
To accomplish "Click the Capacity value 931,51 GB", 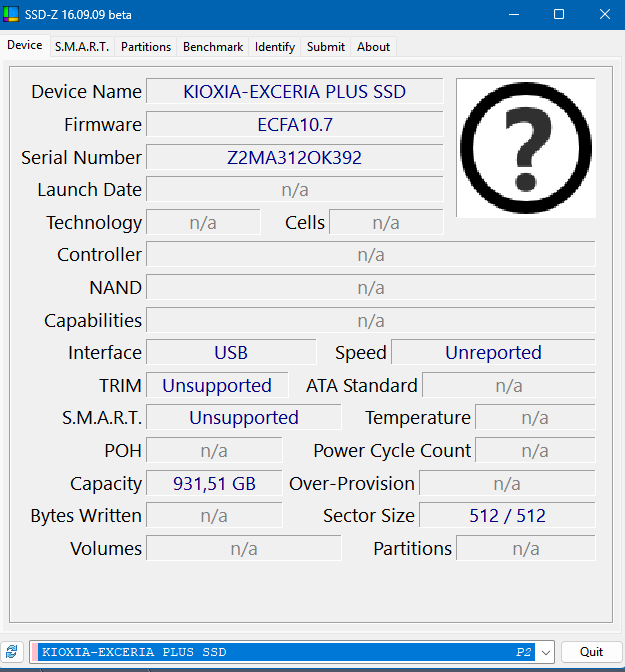I will [214, 483].
